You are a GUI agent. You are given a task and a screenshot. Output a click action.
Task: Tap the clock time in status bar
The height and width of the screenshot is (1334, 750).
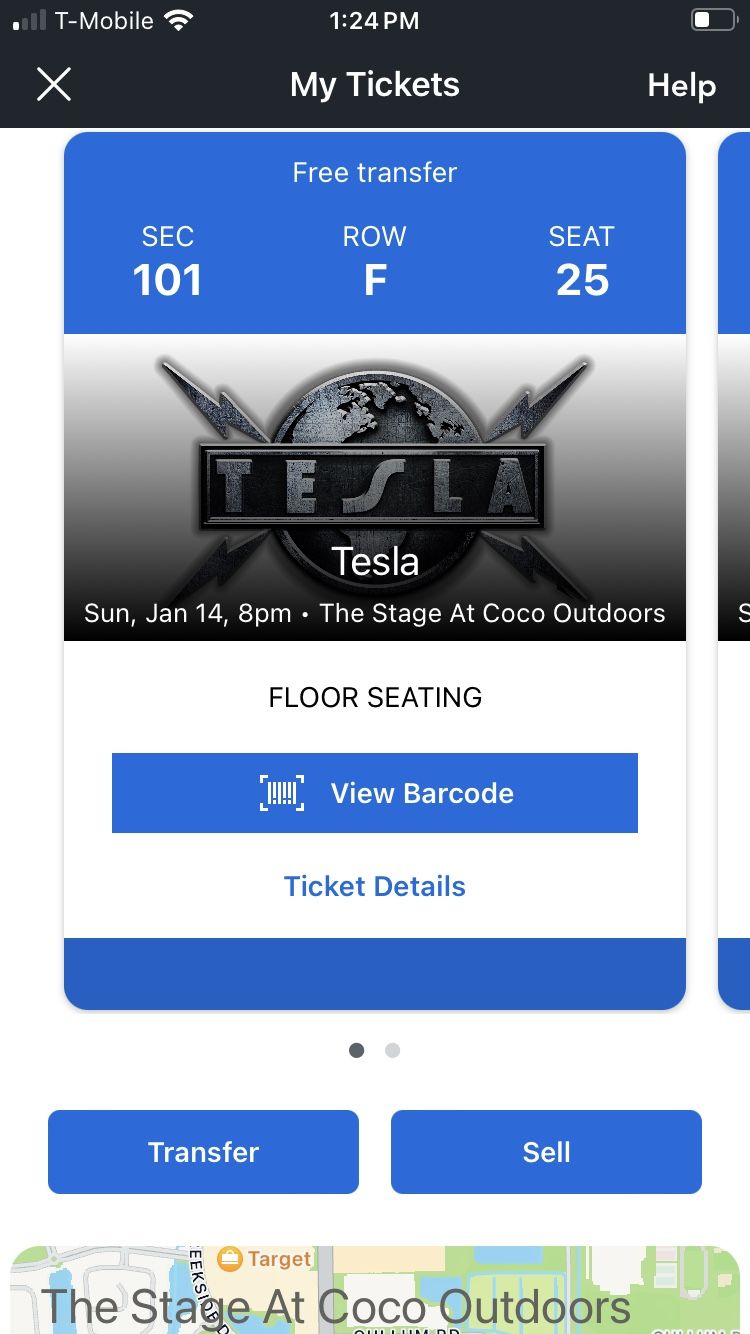pyautogui.click(x=374, y=21)
